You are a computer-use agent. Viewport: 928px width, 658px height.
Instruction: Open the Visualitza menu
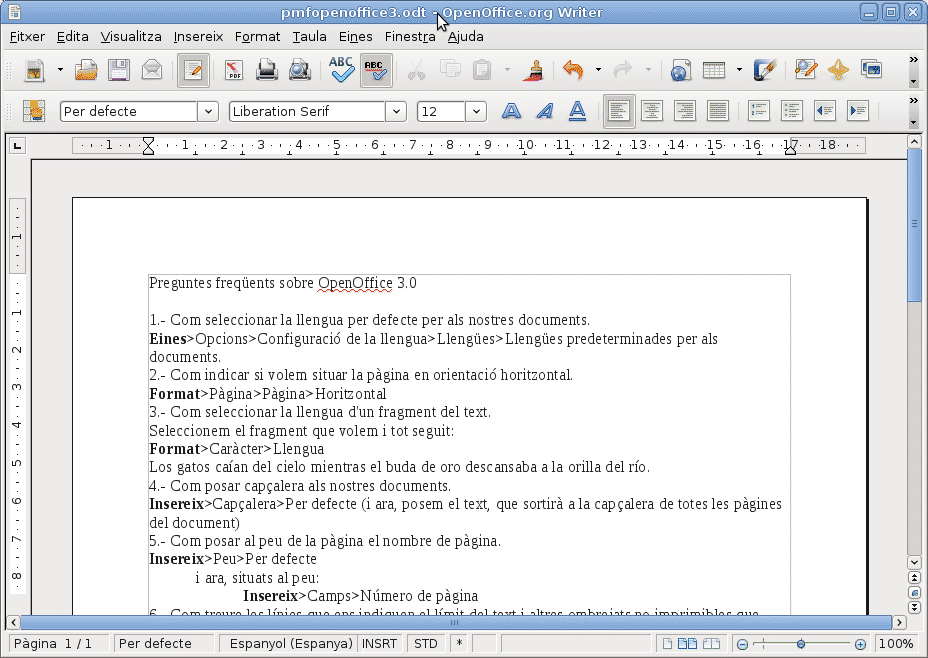(x=131, y=37)
